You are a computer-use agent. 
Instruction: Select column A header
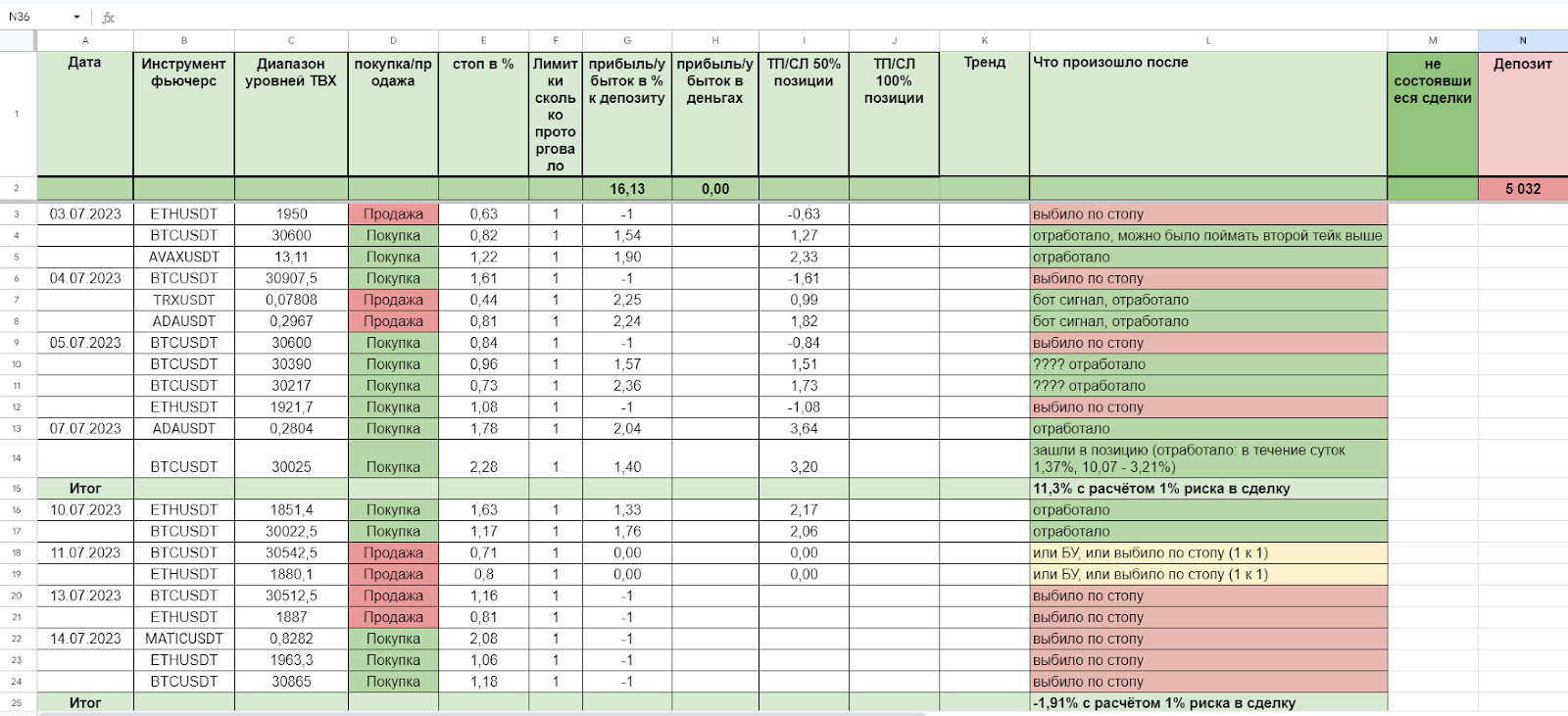pos(85,40)
